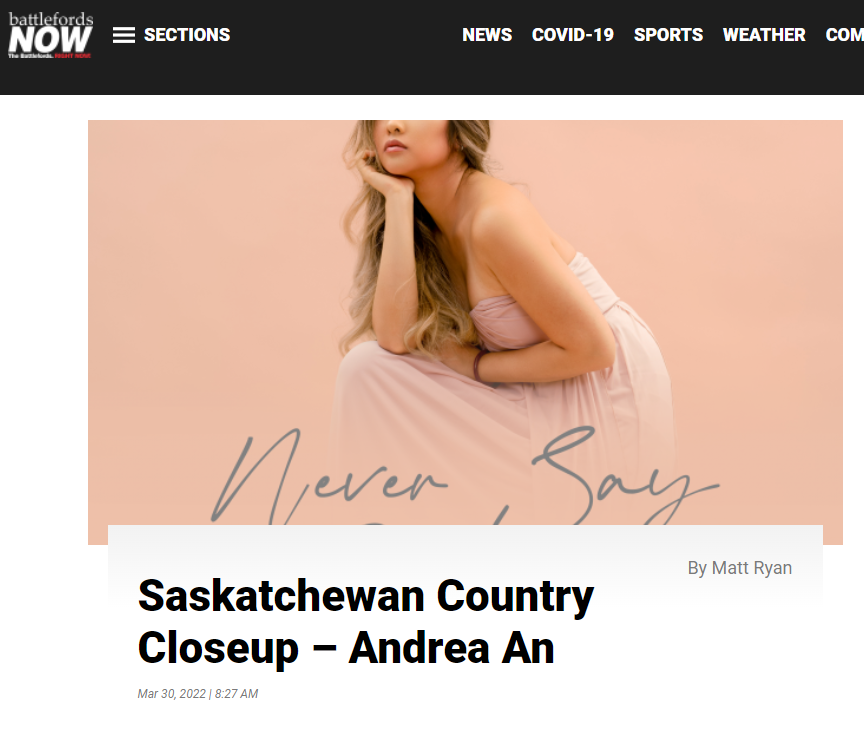Open the WEATHER page

[764, 35]
